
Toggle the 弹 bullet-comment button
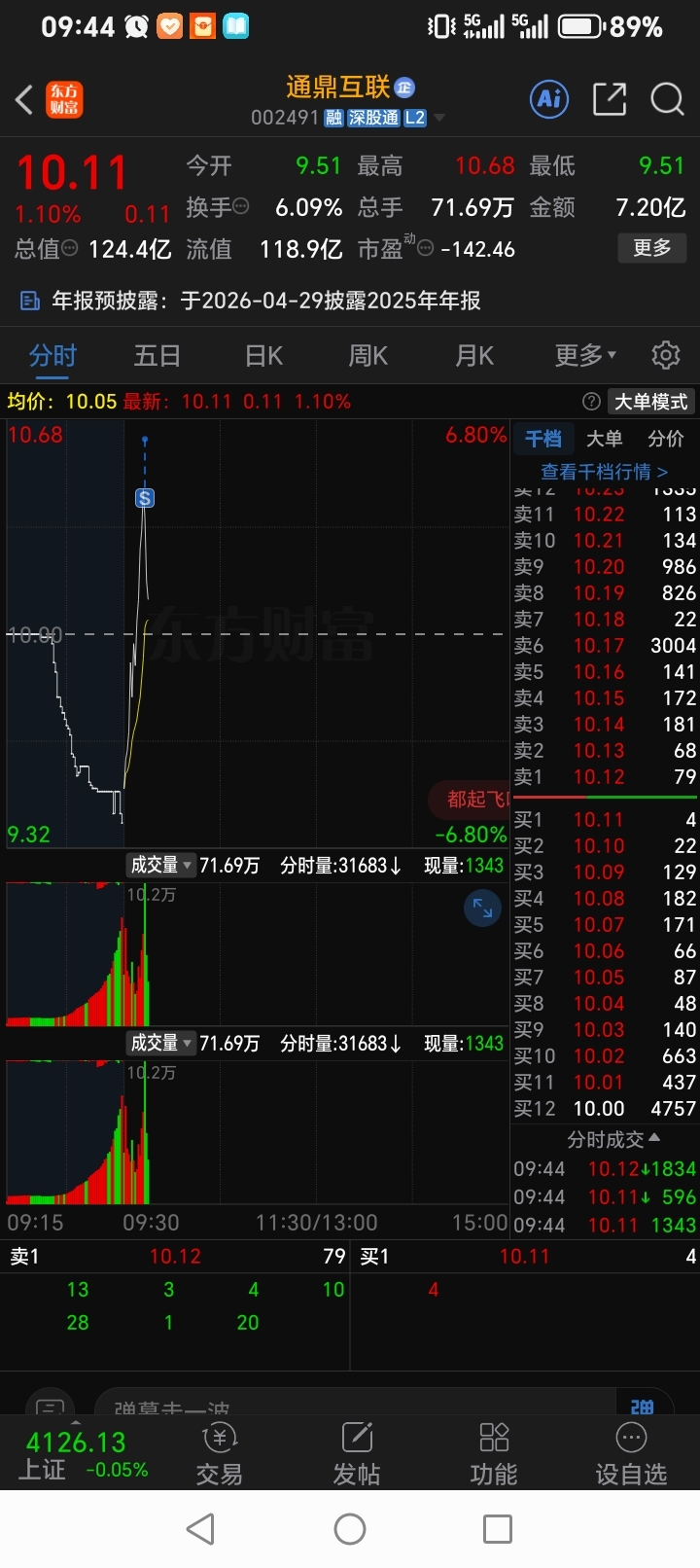(x=643, y=1406)
